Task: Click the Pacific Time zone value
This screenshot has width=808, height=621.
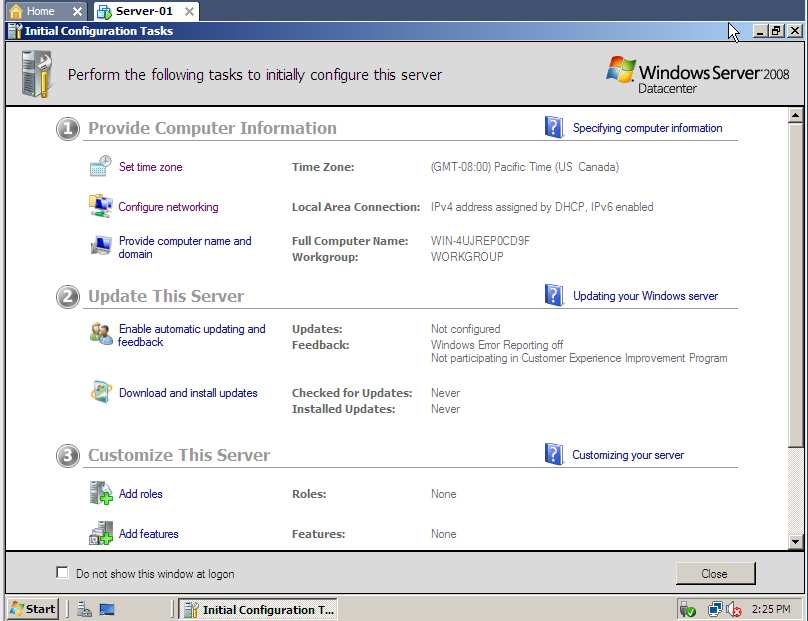Action: (525, 167)
